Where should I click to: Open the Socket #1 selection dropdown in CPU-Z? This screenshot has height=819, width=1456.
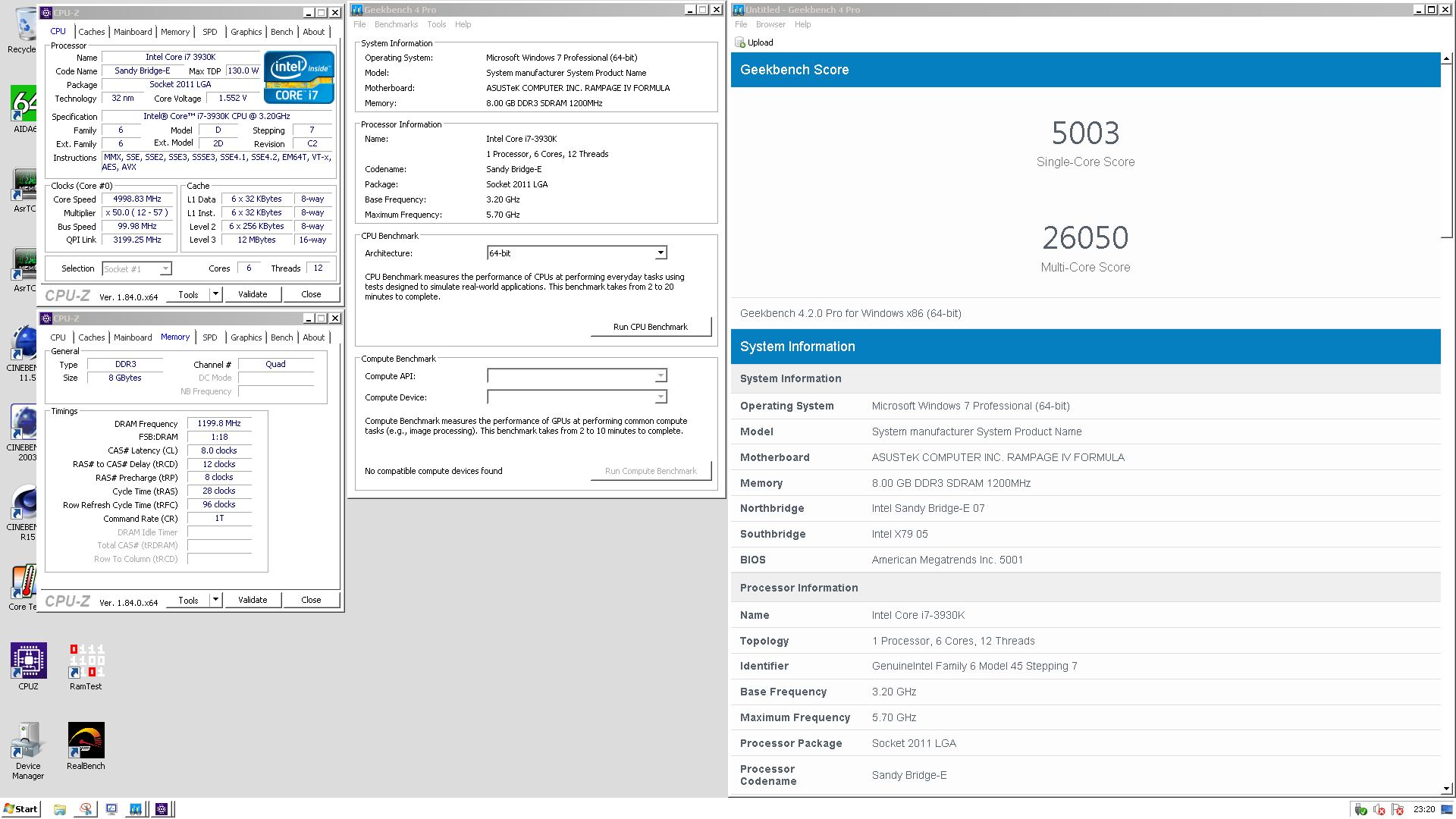pyautogui.click(x=137, y=268)
